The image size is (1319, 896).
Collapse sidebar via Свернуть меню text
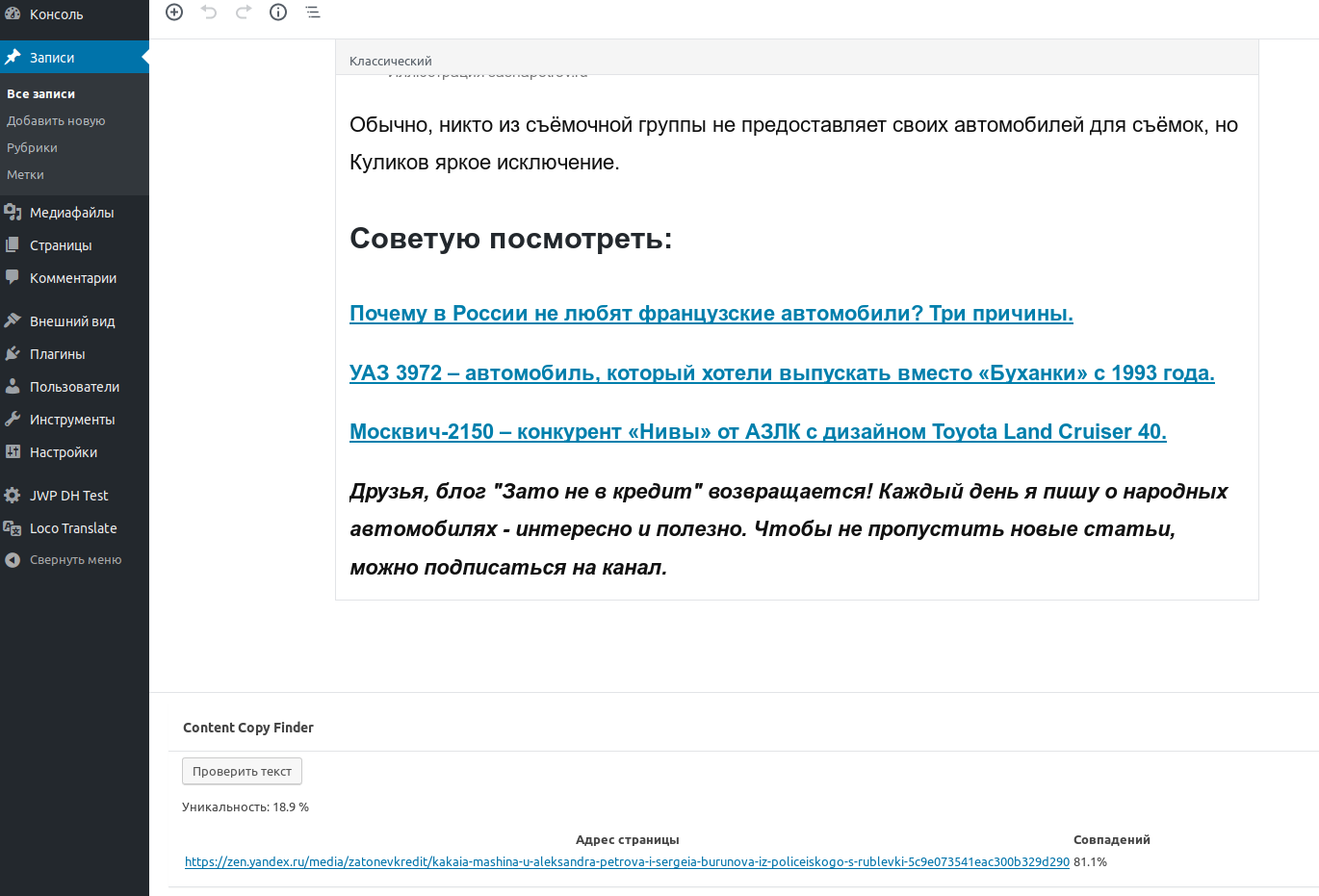(x=75, y=560)
